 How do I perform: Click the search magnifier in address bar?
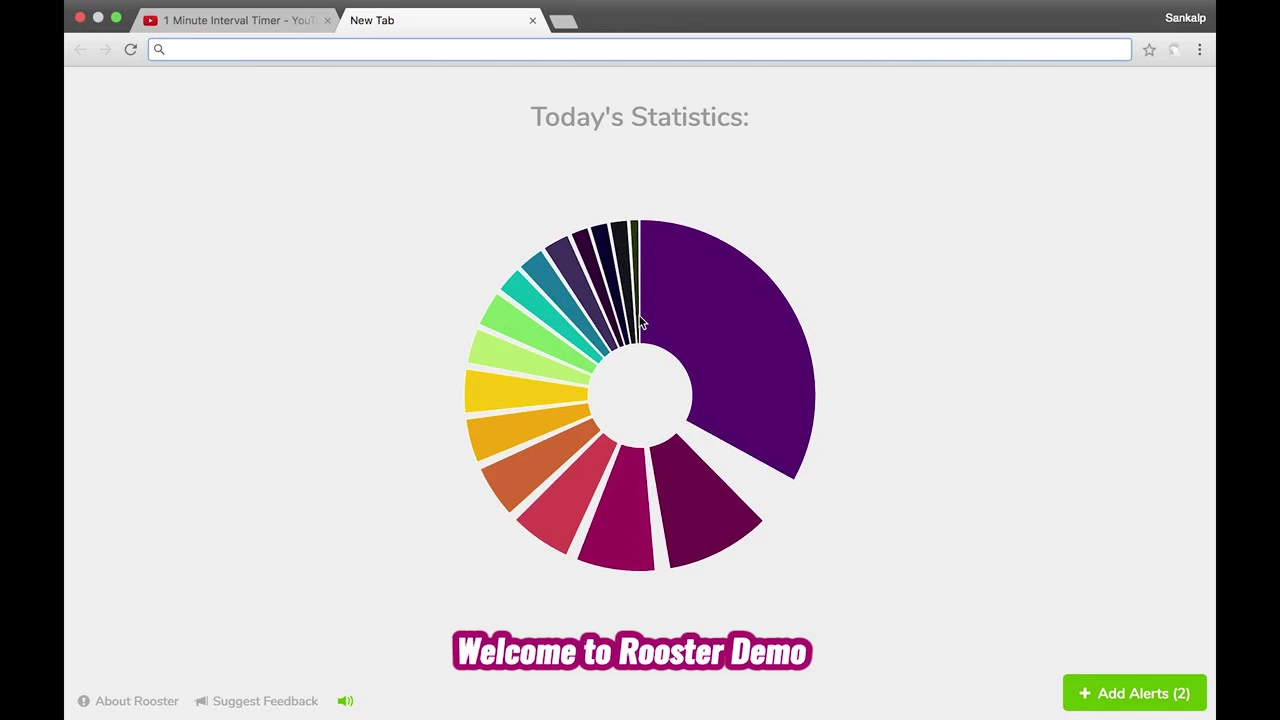point(159,49)
